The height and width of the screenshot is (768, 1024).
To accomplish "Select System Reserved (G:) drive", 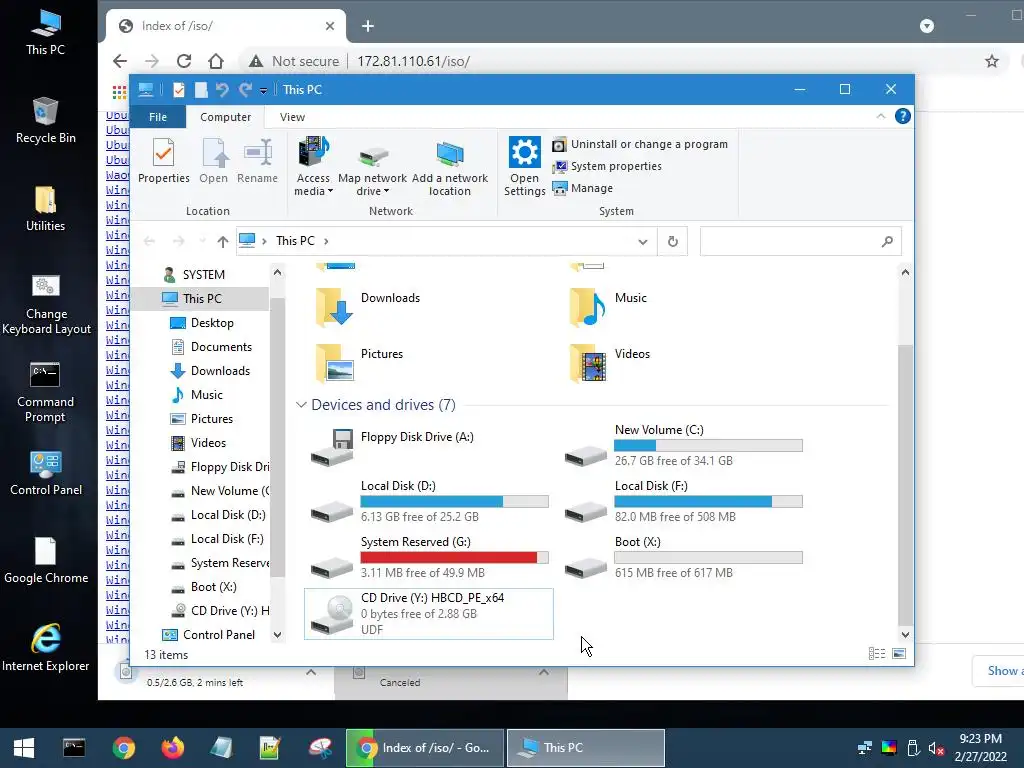I will tap(428, 558).
